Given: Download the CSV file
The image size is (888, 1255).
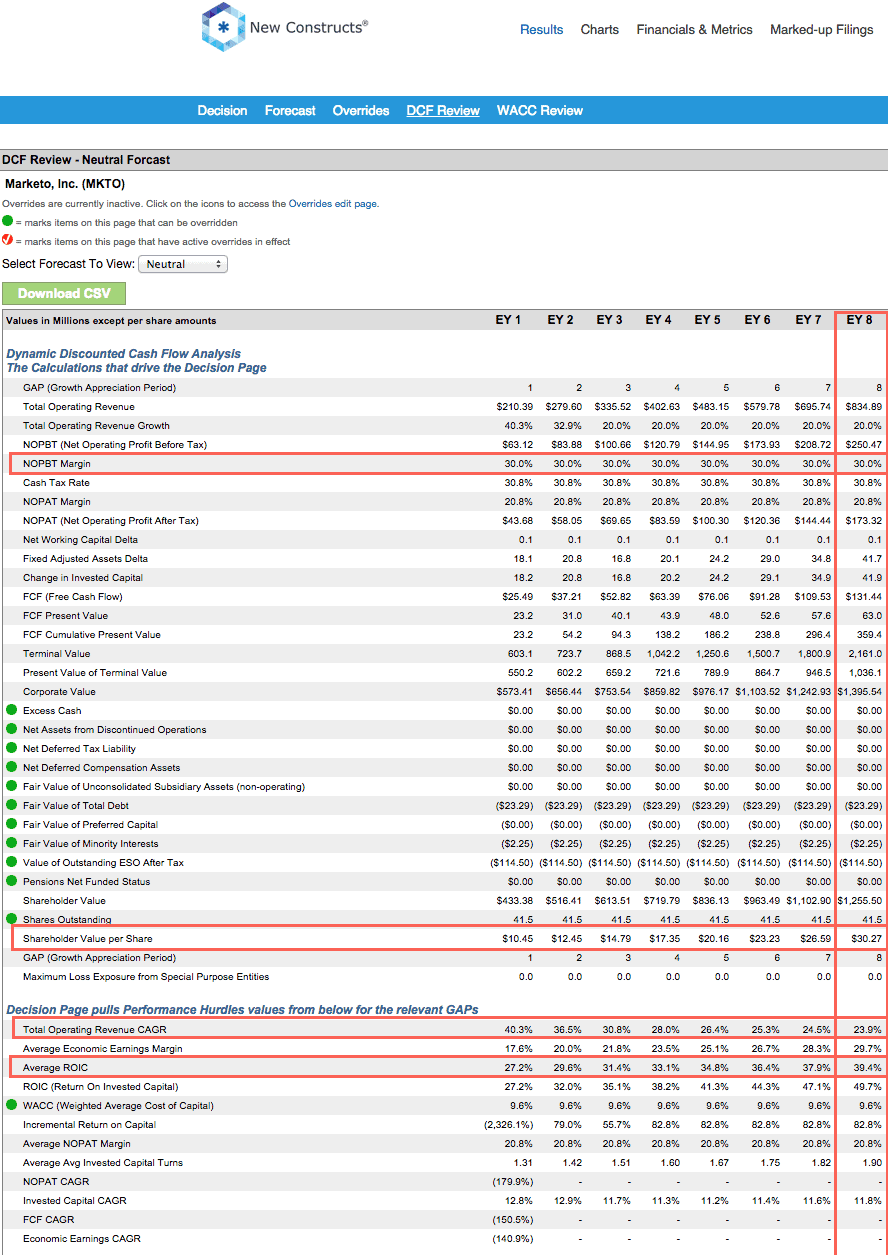Looking at the screenshot, I should click(64, 293).
